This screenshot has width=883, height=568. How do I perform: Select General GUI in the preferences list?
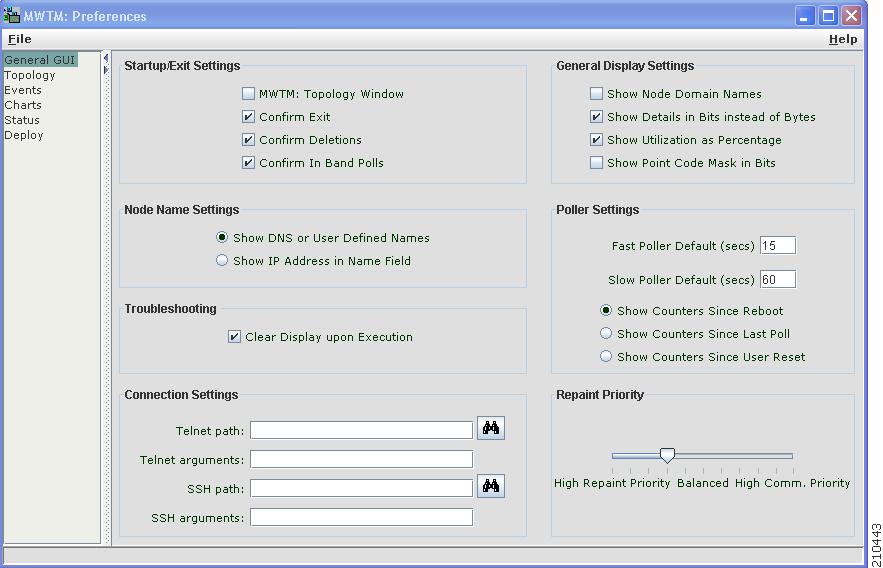39,60
